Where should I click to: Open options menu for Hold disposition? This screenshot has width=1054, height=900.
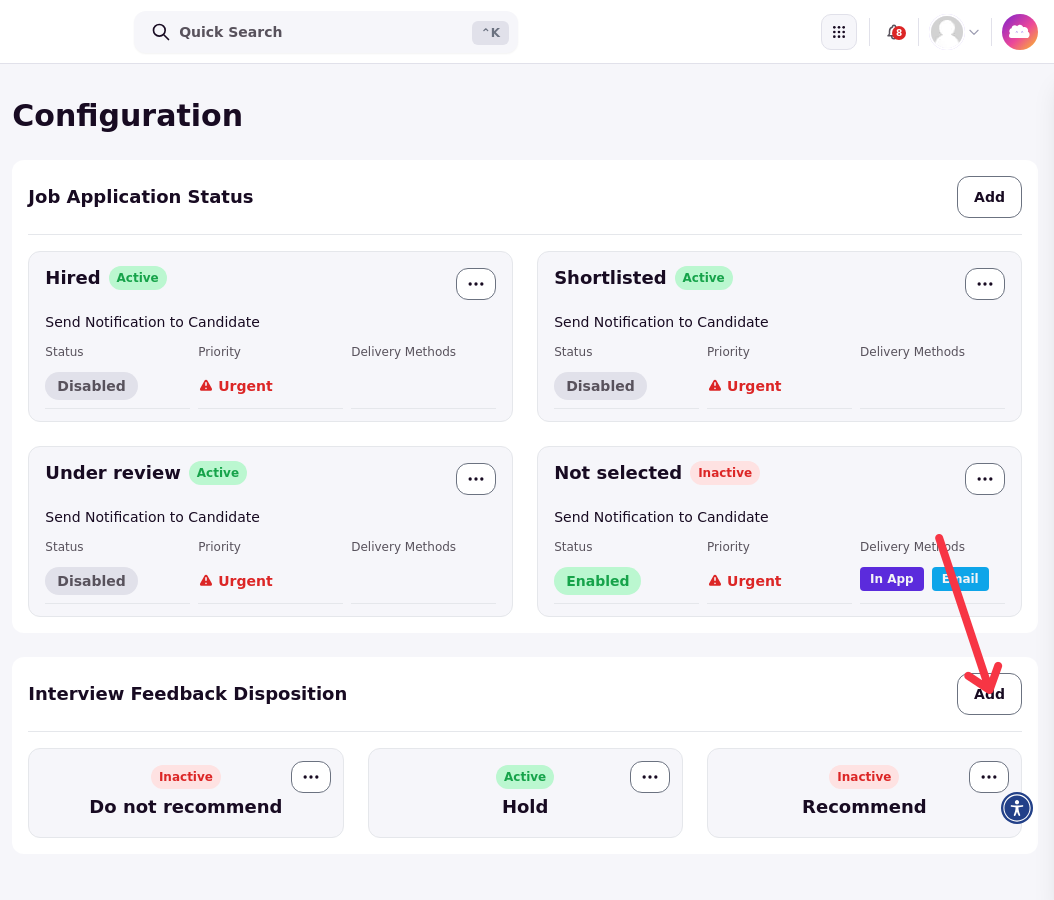649,777
